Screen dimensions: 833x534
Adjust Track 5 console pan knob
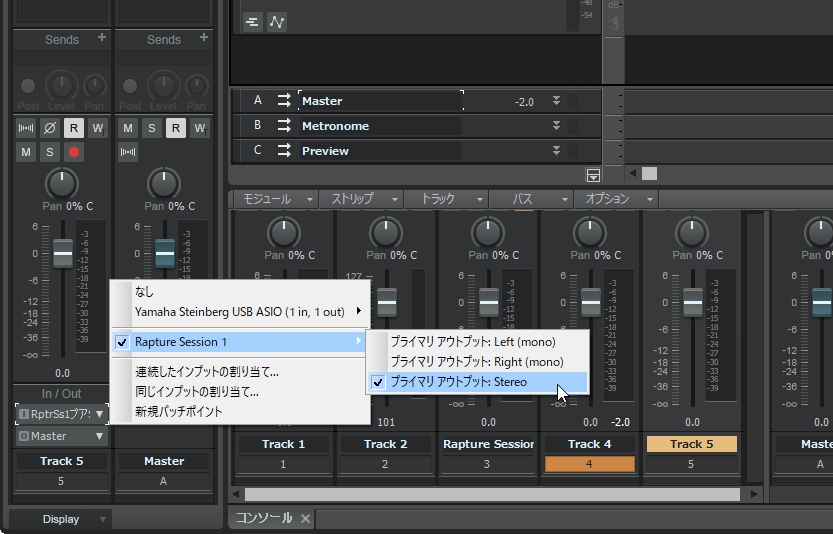692,233
